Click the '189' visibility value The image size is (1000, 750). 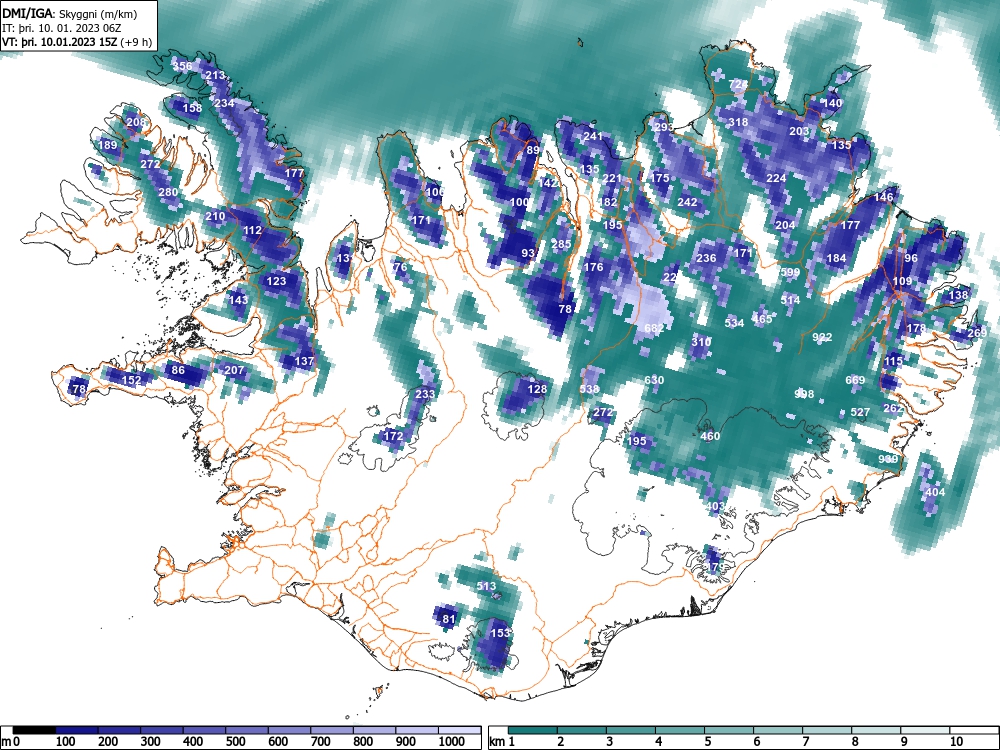point(108,145)
